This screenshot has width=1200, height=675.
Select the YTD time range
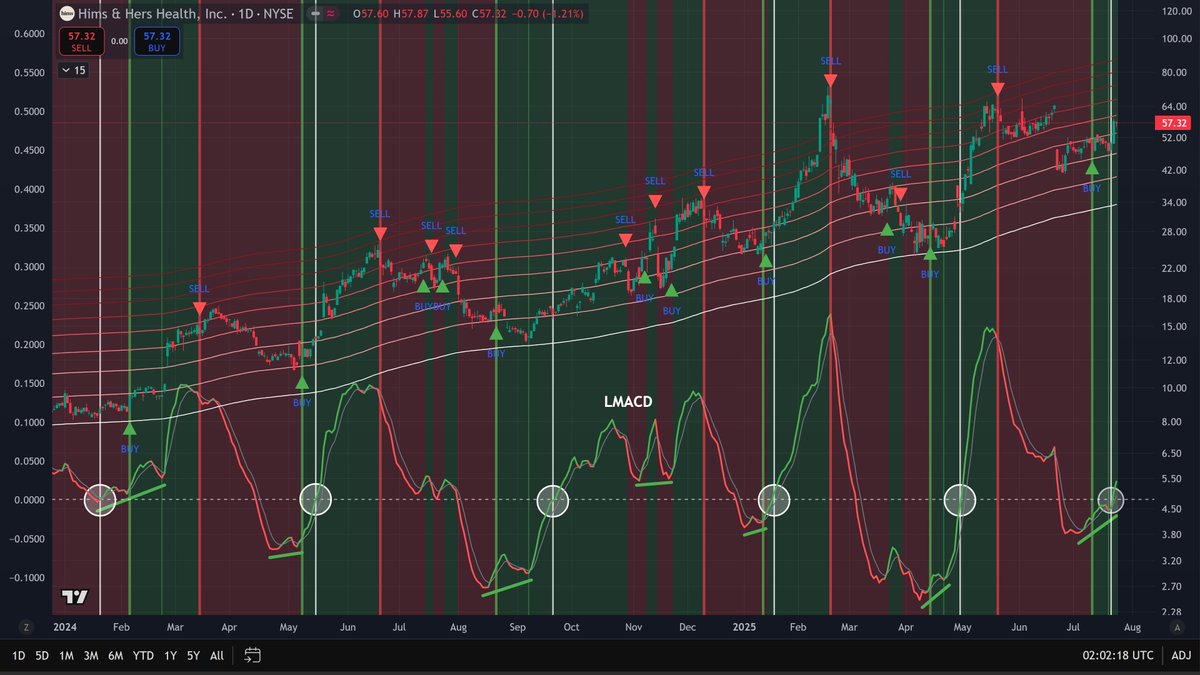143,656
